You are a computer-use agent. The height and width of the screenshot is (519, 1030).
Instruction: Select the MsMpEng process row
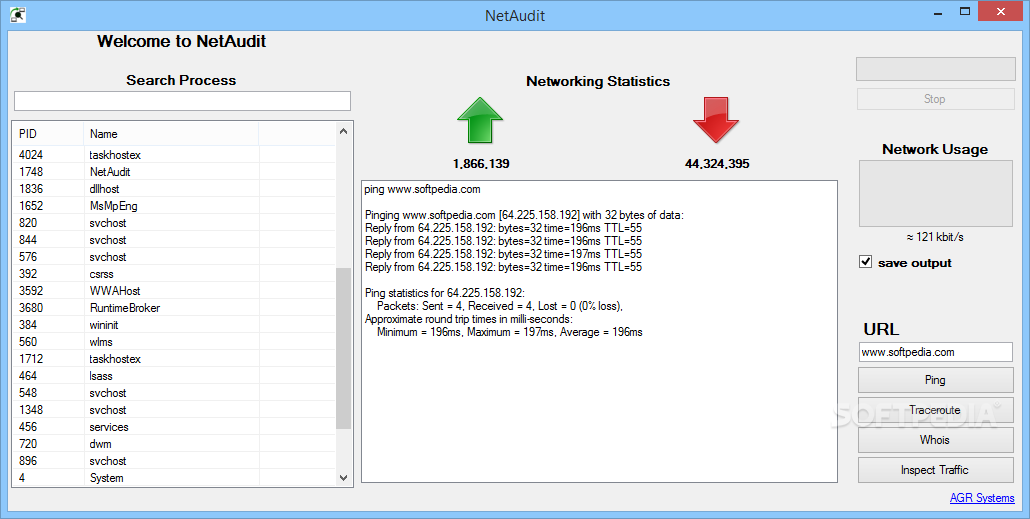click(174, 206)
